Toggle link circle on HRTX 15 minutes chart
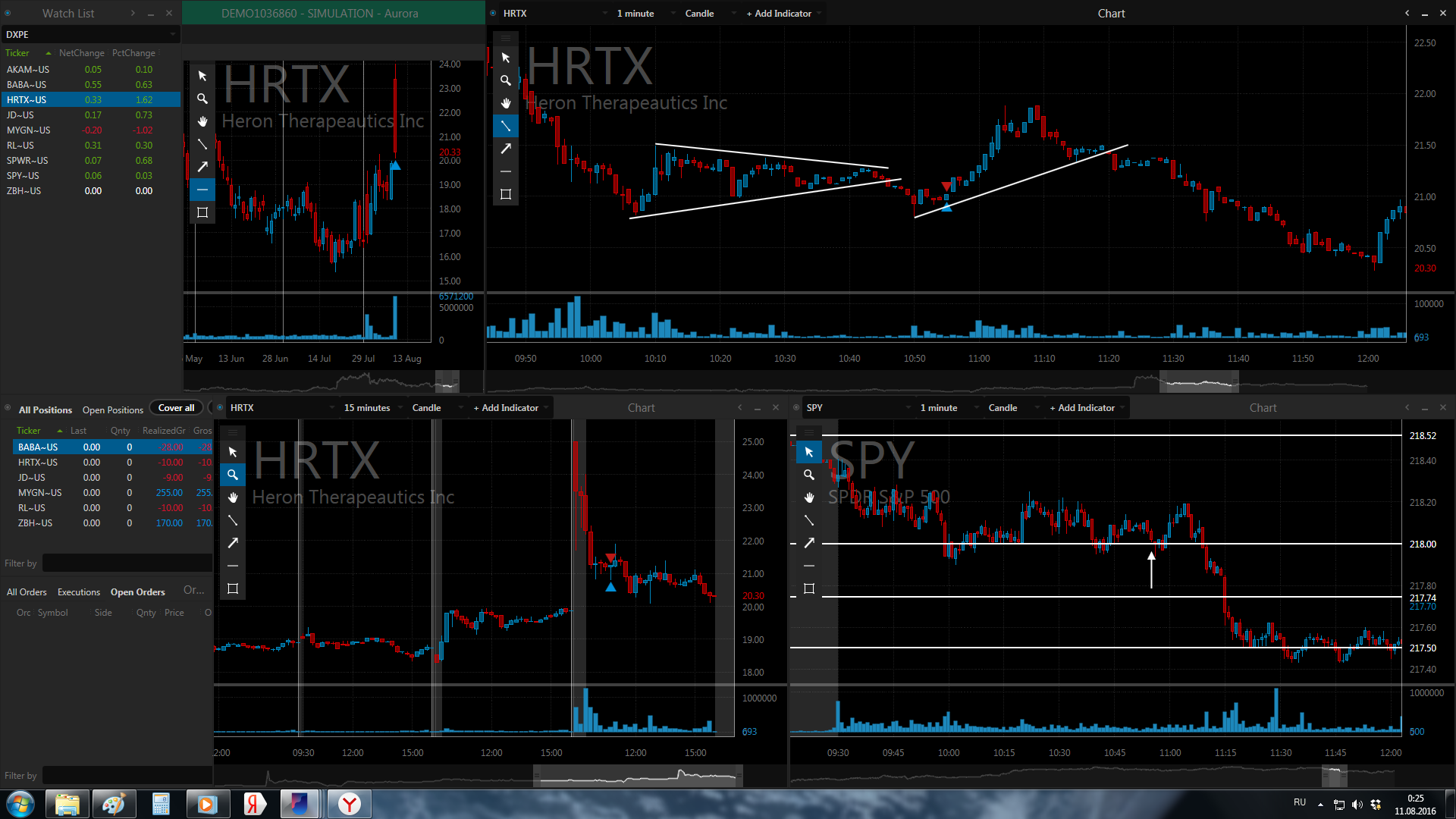The width and height of the screenshot is (1456, 819). point(220,407)
